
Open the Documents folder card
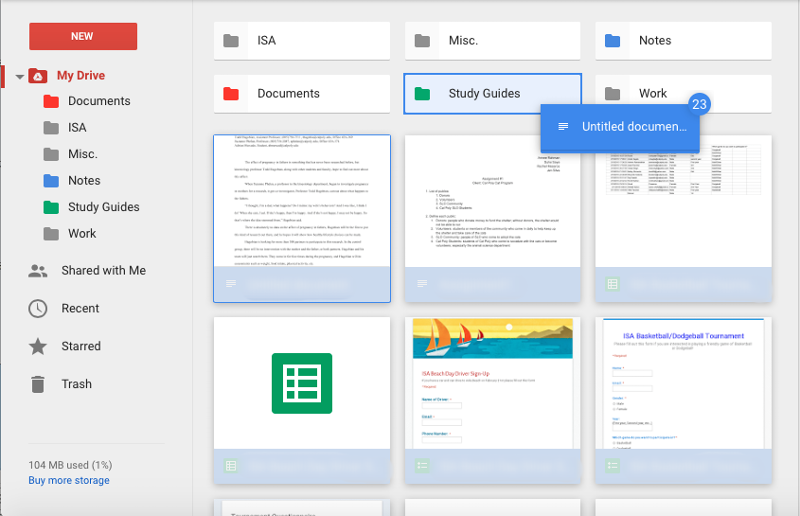pyautogui.click(x=302, y=94)
